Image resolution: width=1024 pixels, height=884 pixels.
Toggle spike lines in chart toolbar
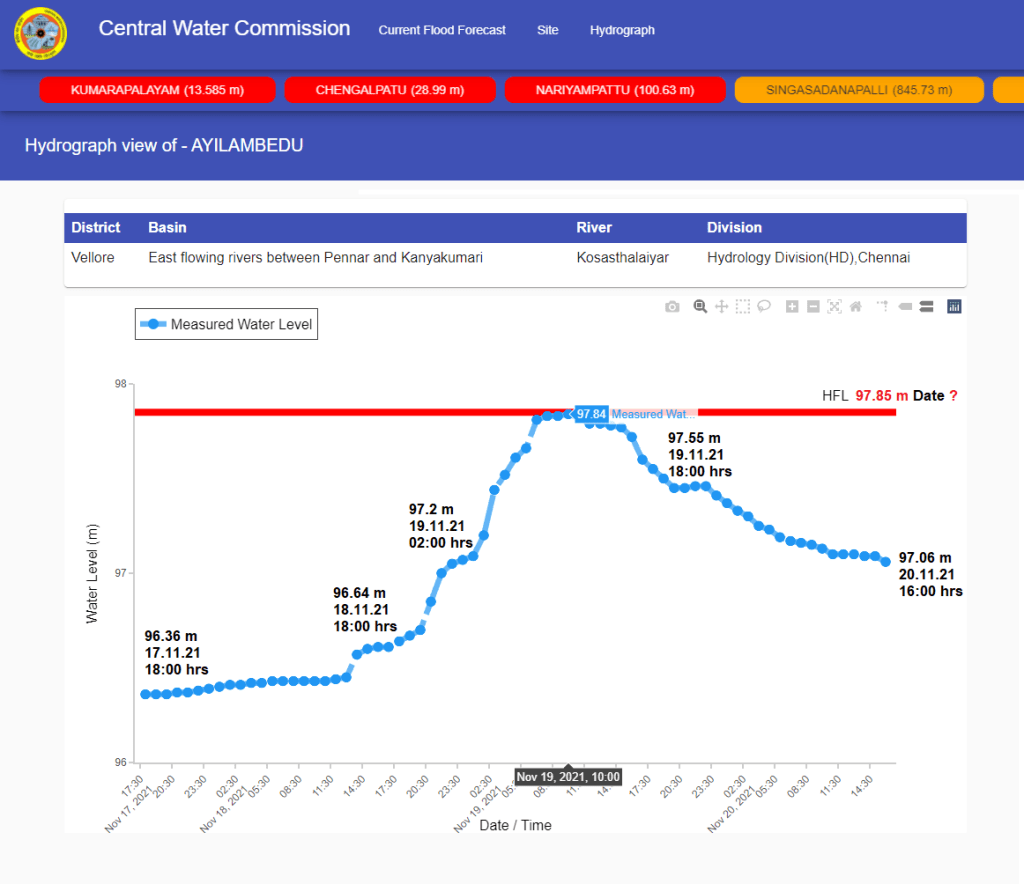coord(883,307)
